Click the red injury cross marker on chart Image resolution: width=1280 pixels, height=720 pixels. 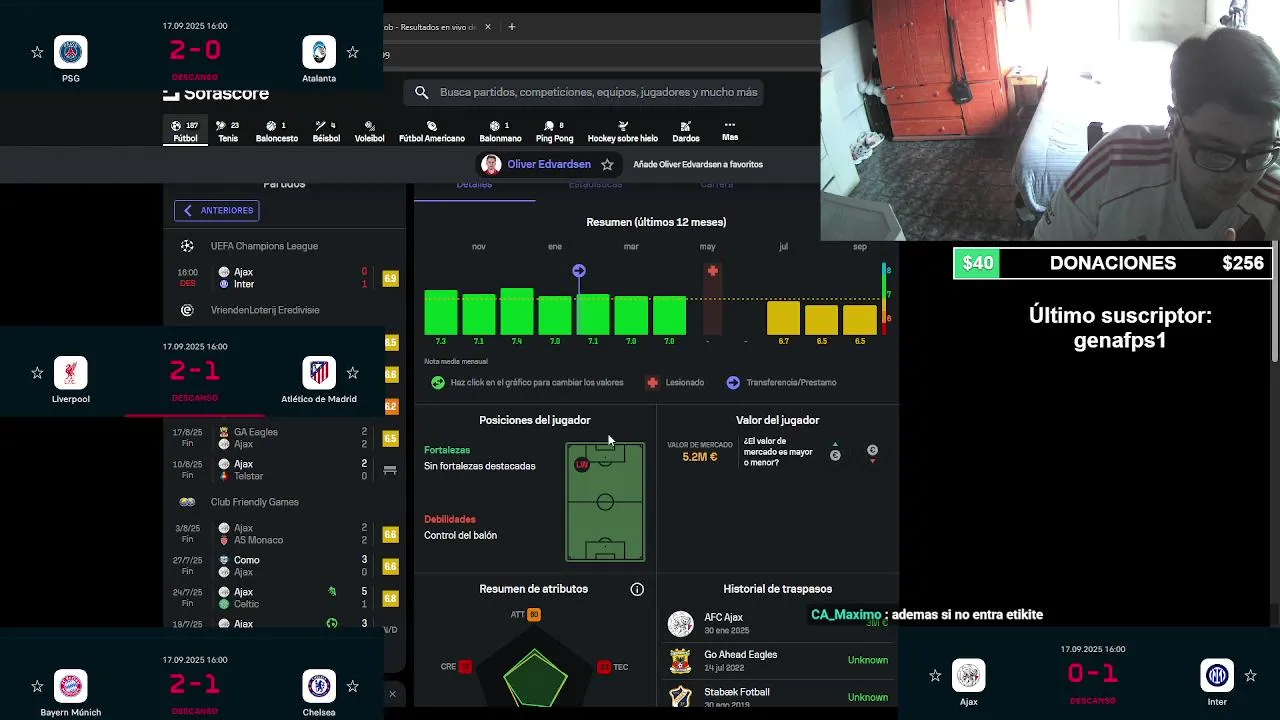(712, 271)
